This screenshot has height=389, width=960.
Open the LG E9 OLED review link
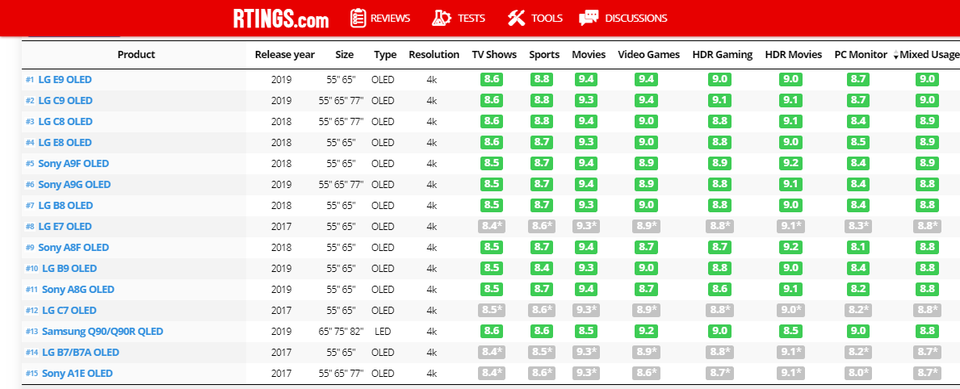65,80
